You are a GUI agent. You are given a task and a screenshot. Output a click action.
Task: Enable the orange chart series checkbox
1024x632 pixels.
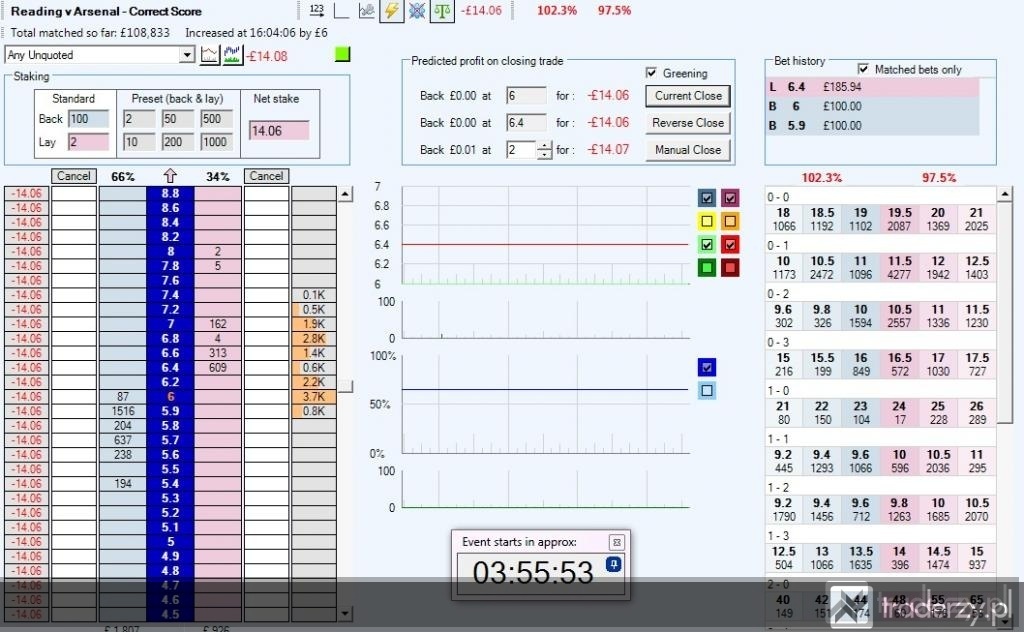click(730, 221)
